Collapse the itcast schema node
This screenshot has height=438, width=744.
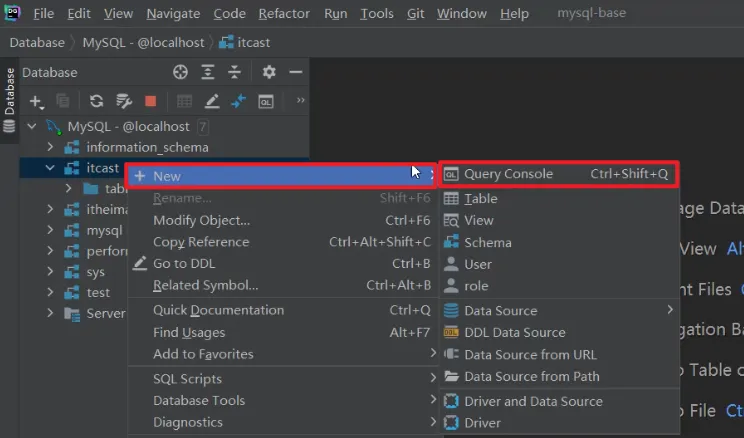click(x=51, y=168)
